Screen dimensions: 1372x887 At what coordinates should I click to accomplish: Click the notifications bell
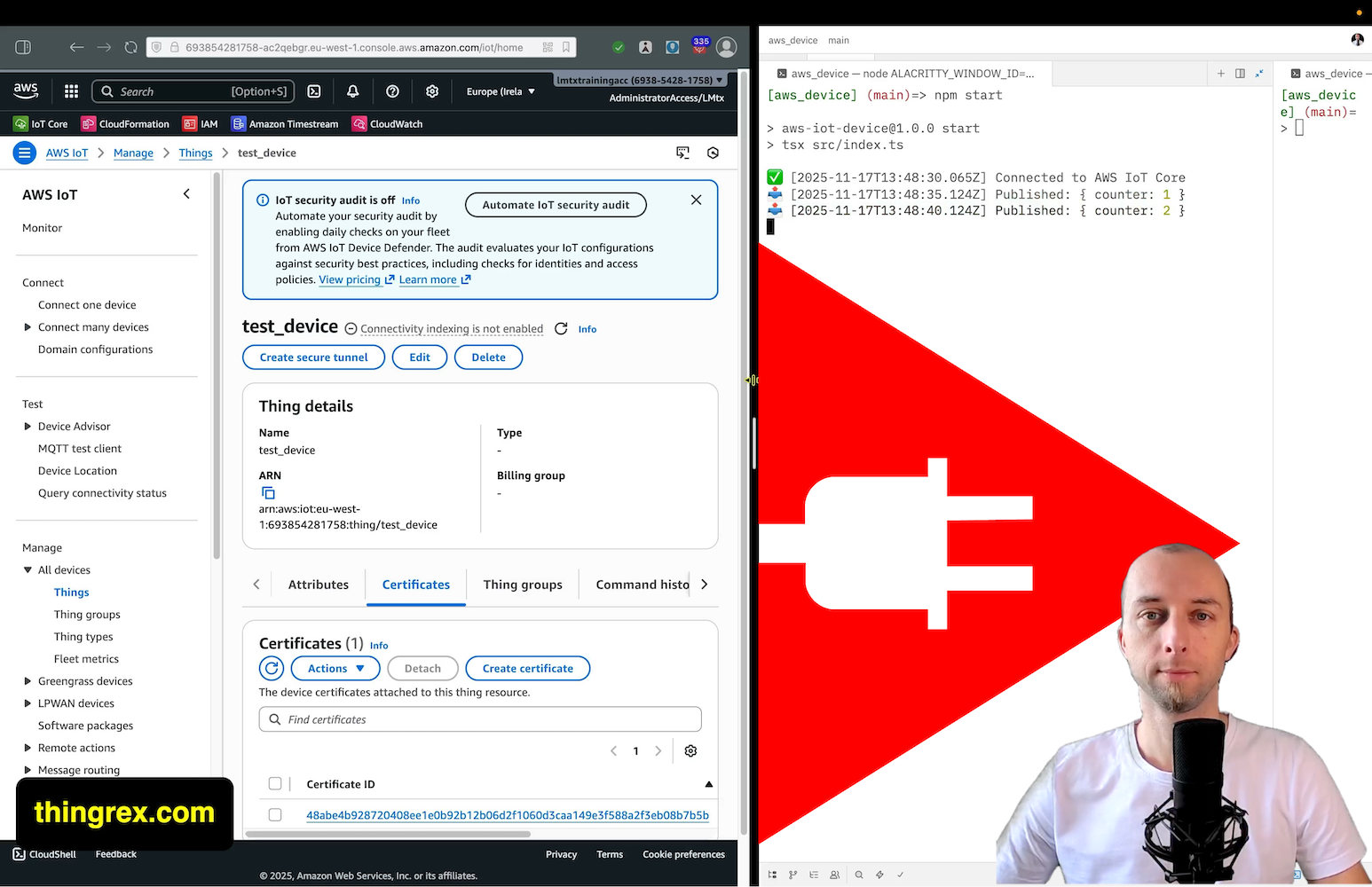352,90
